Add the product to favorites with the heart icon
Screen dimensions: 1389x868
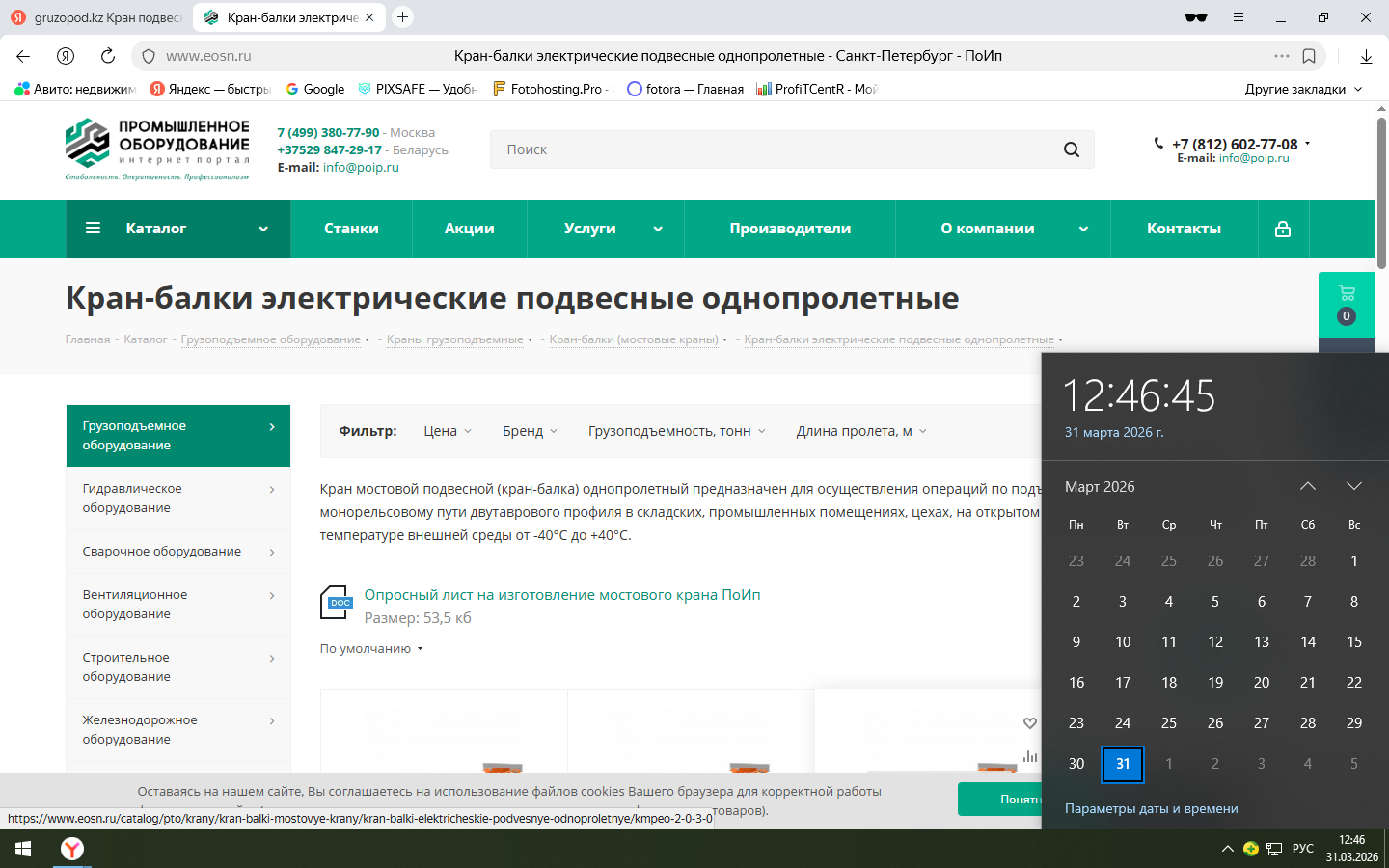[1029, 723]
